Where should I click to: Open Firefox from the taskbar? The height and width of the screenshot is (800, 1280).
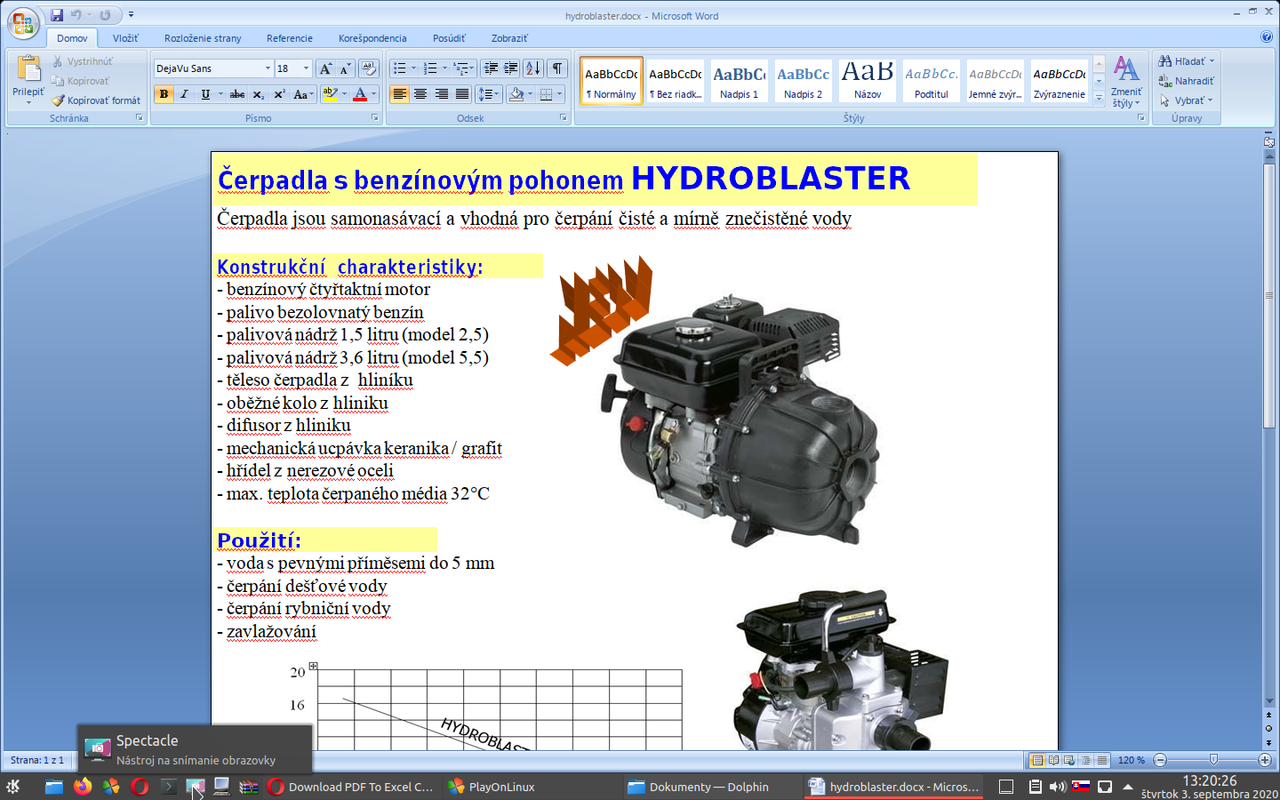pos(83,787)
